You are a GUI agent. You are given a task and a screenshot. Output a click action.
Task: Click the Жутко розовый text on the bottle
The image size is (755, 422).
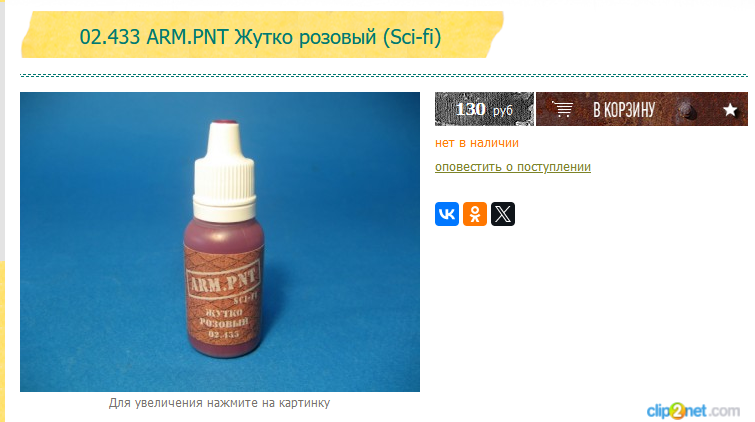point(224,317)
